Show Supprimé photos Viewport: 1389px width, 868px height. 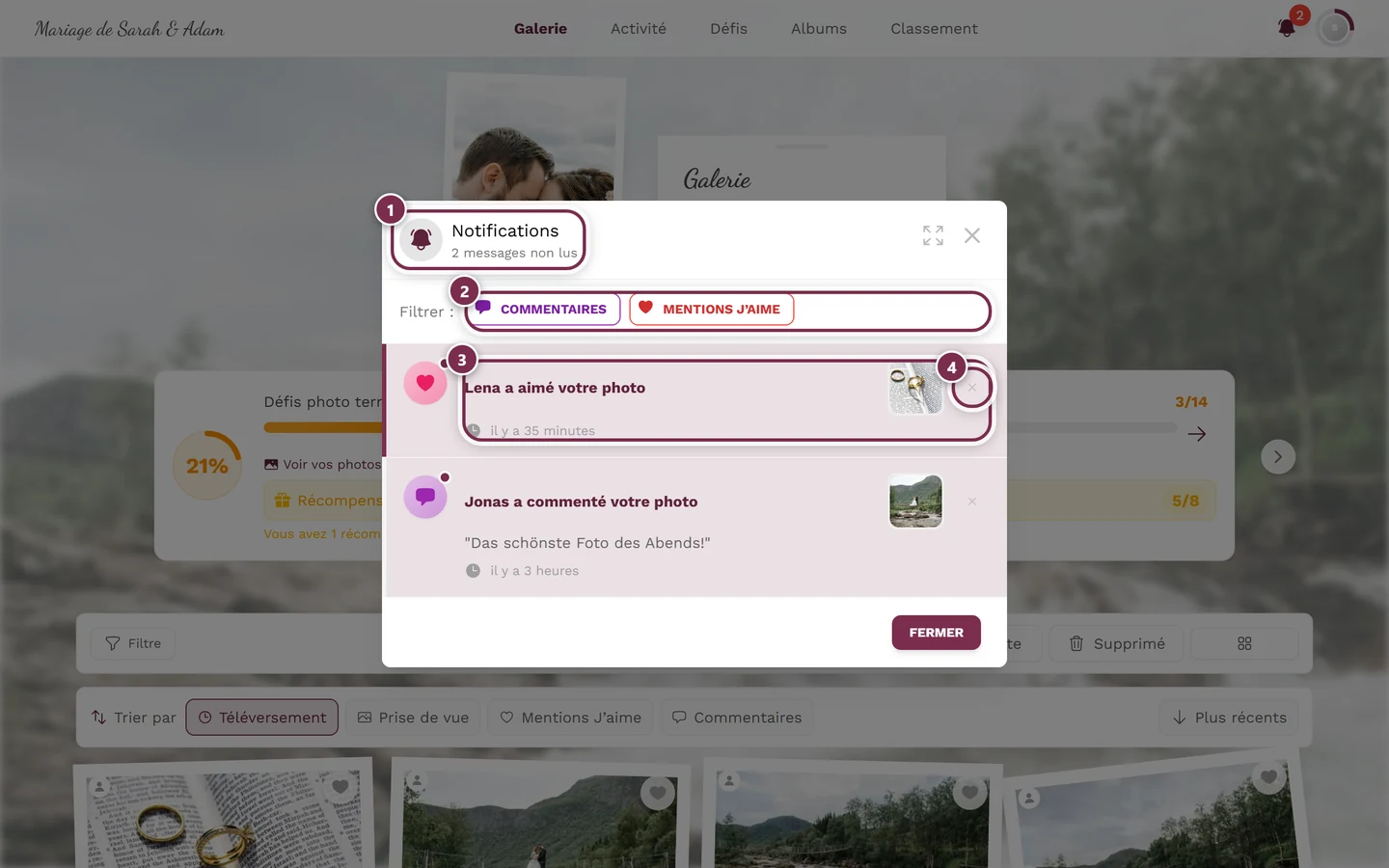tap(1117, 643)
